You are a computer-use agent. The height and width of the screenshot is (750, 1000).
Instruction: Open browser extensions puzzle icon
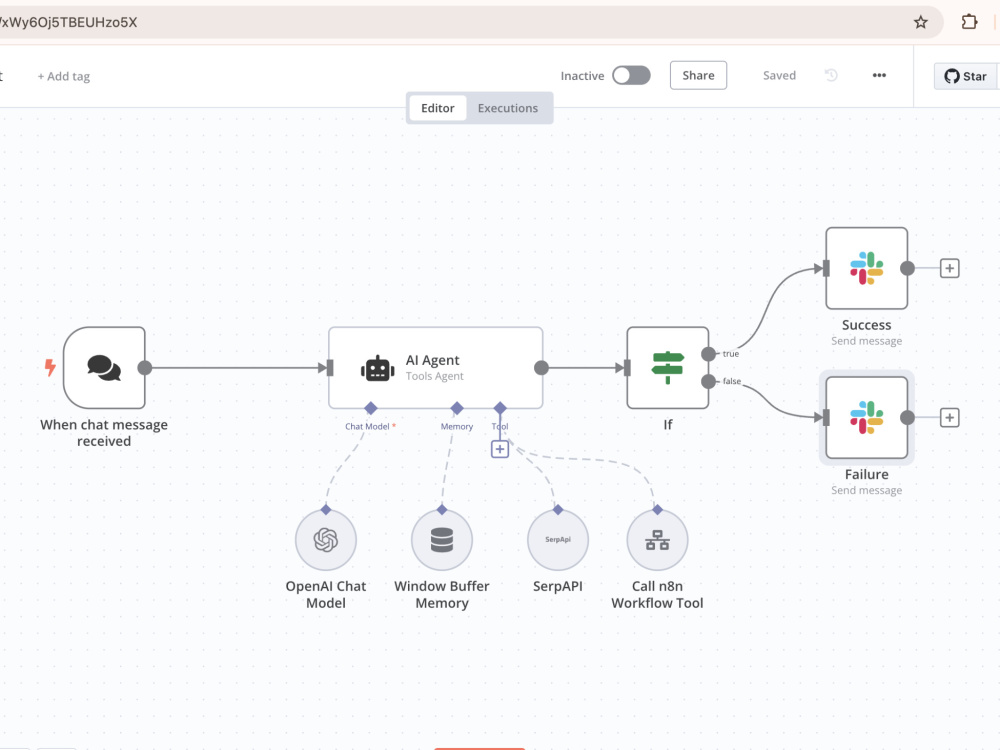point(969,22)
